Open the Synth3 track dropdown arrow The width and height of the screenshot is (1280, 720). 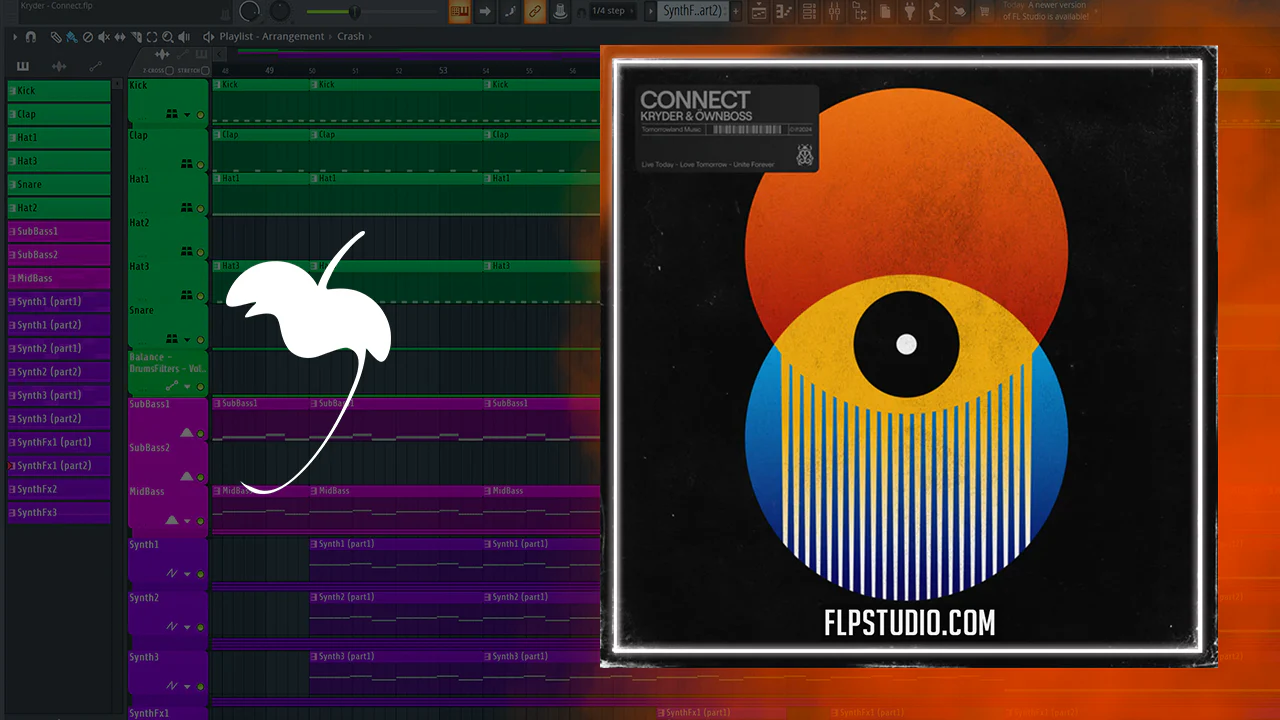pos(187,686)
